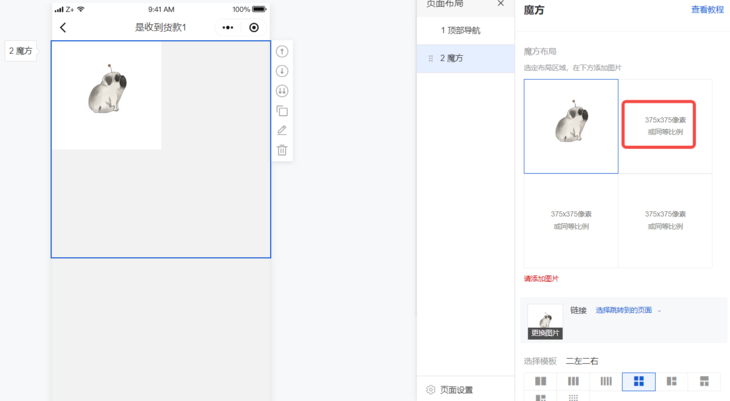Open the 查看教程 tutorial link
This screenshot has width=730, height=401.
[x=707, y=10]
